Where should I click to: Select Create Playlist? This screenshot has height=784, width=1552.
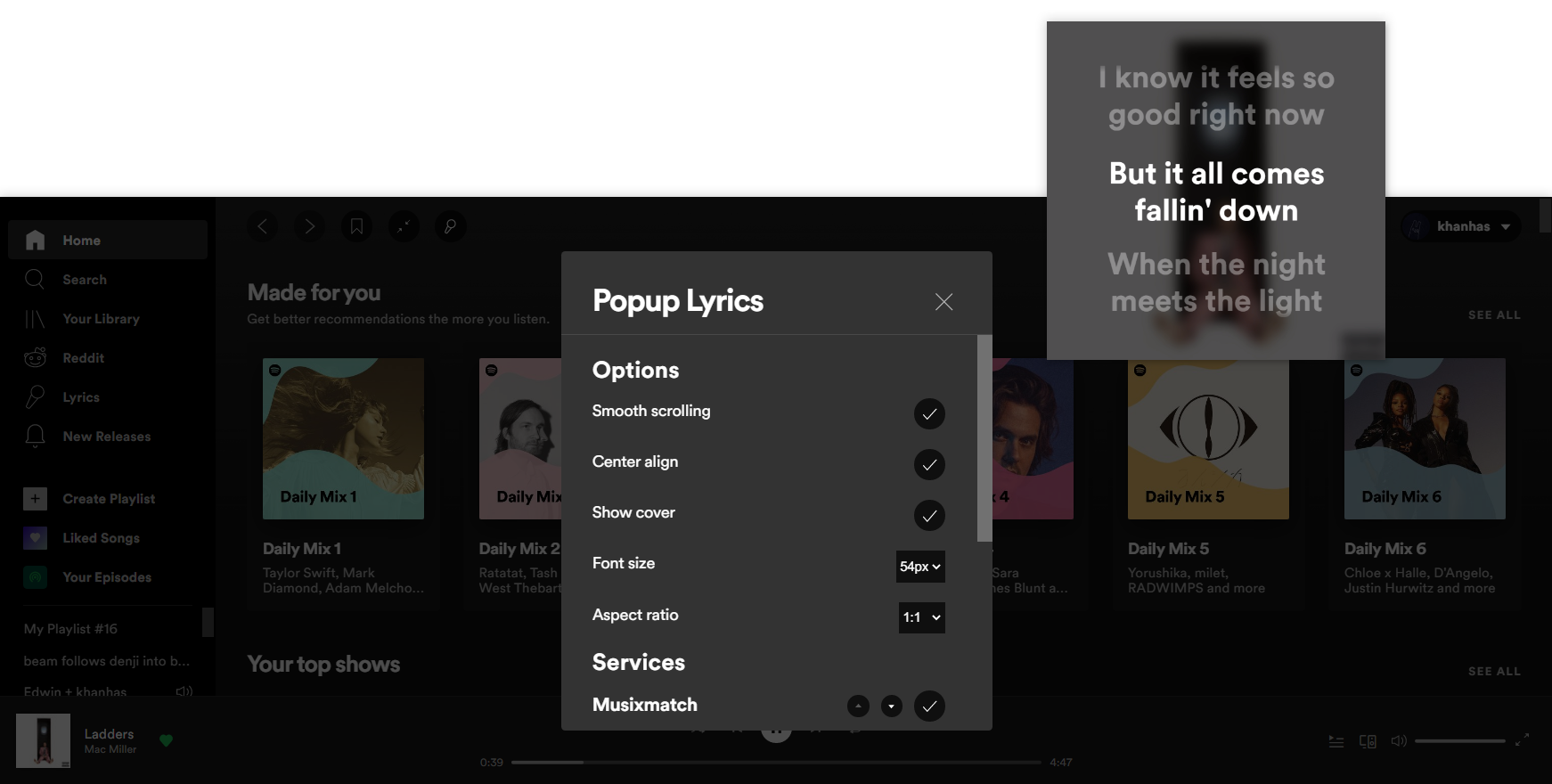pos(108,498)
